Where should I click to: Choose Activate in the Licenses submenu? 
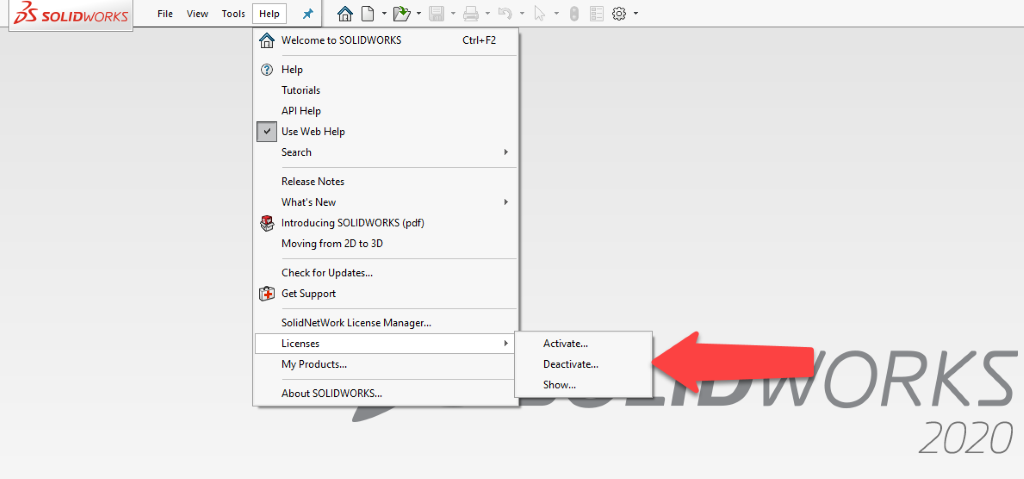coord(565,343)
